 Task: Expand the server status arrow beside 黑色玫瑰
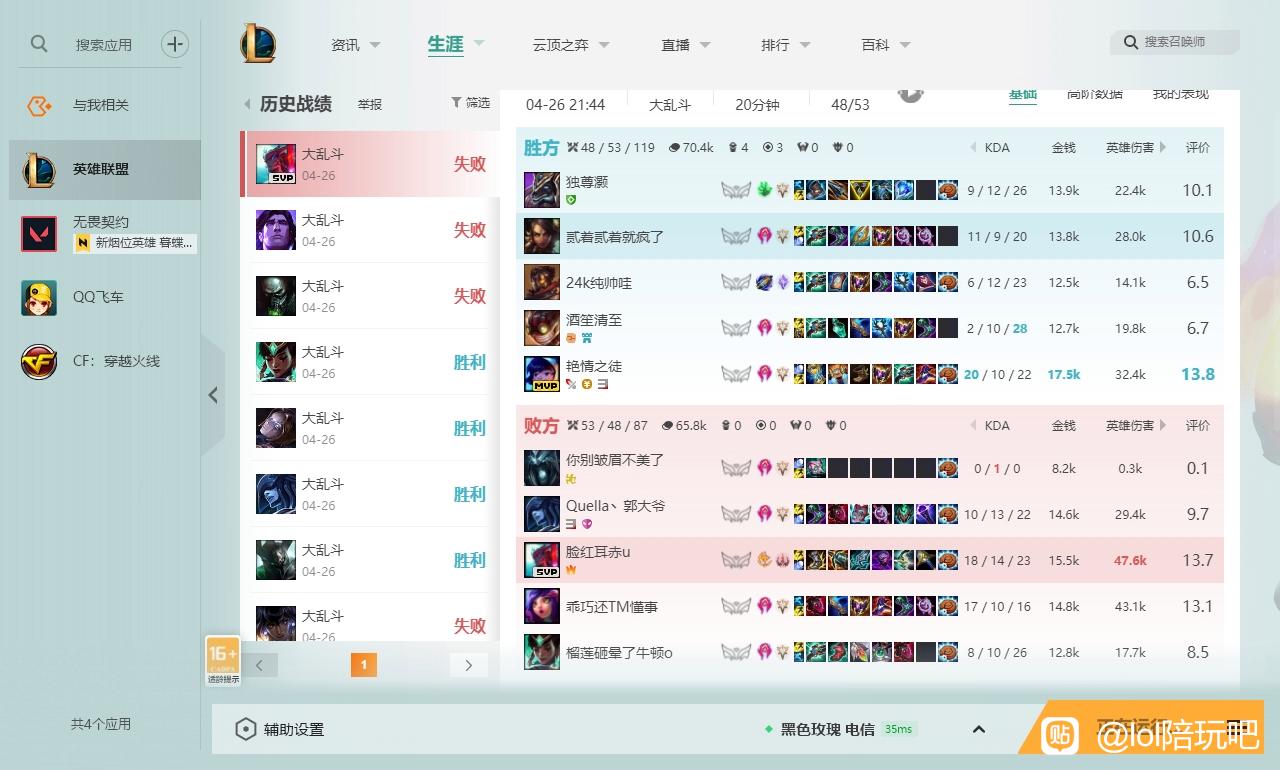pos(979,729)
